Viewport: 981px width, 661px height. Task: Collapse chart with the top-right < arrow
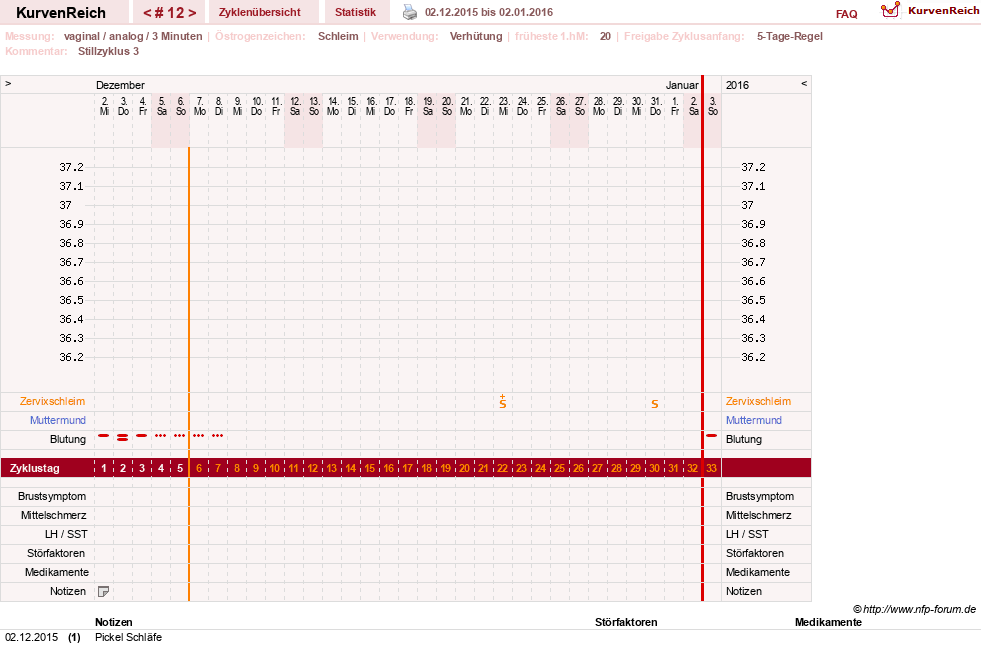coord(804,83)
